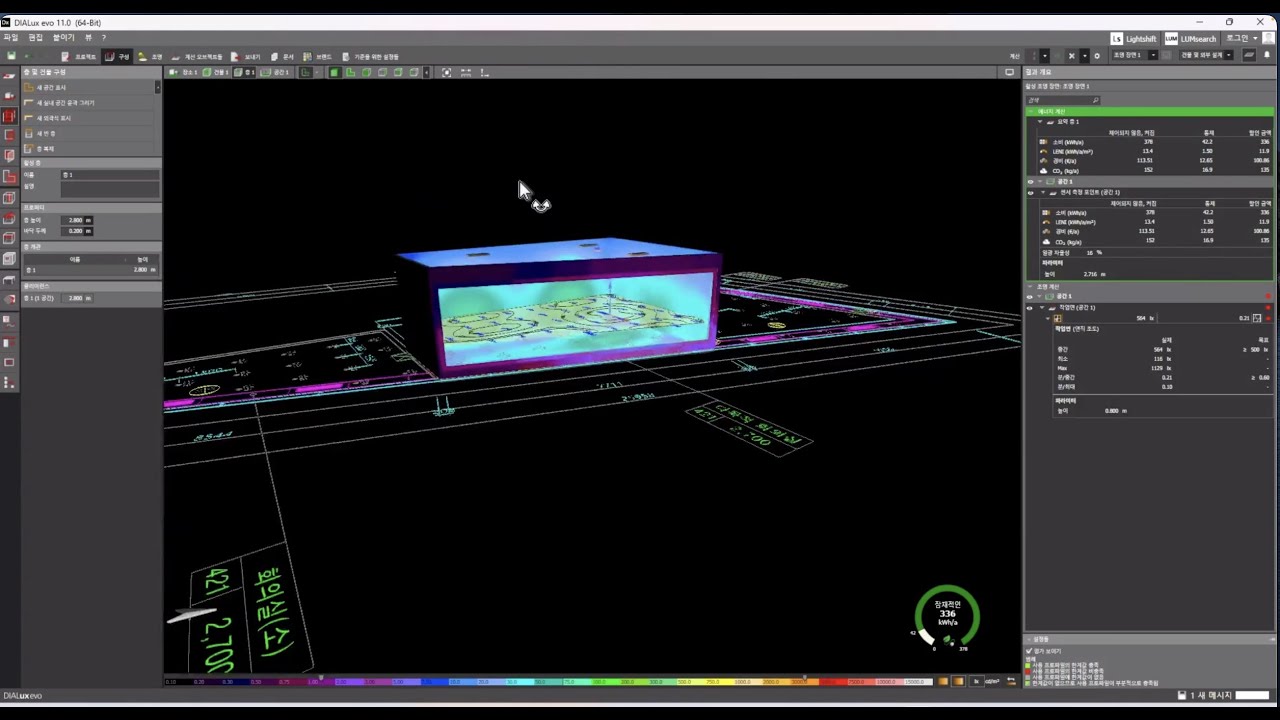Toggle the 평가 보이기 checkbox

1029,651
